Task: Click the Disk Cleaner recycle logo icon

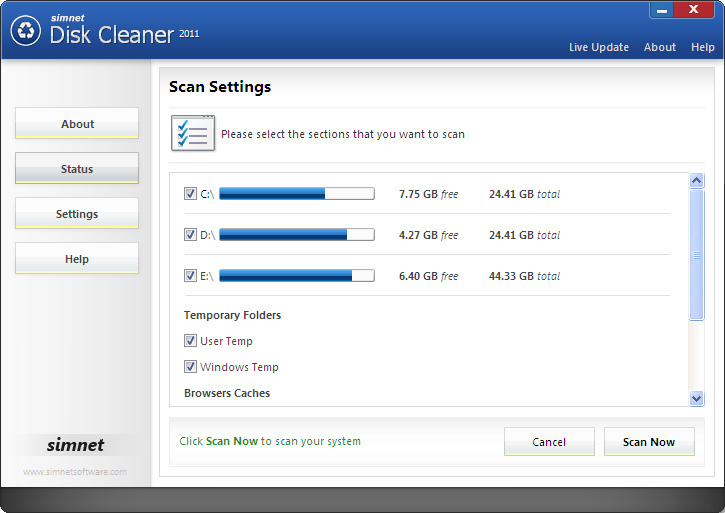Action: tap(25, 31)
